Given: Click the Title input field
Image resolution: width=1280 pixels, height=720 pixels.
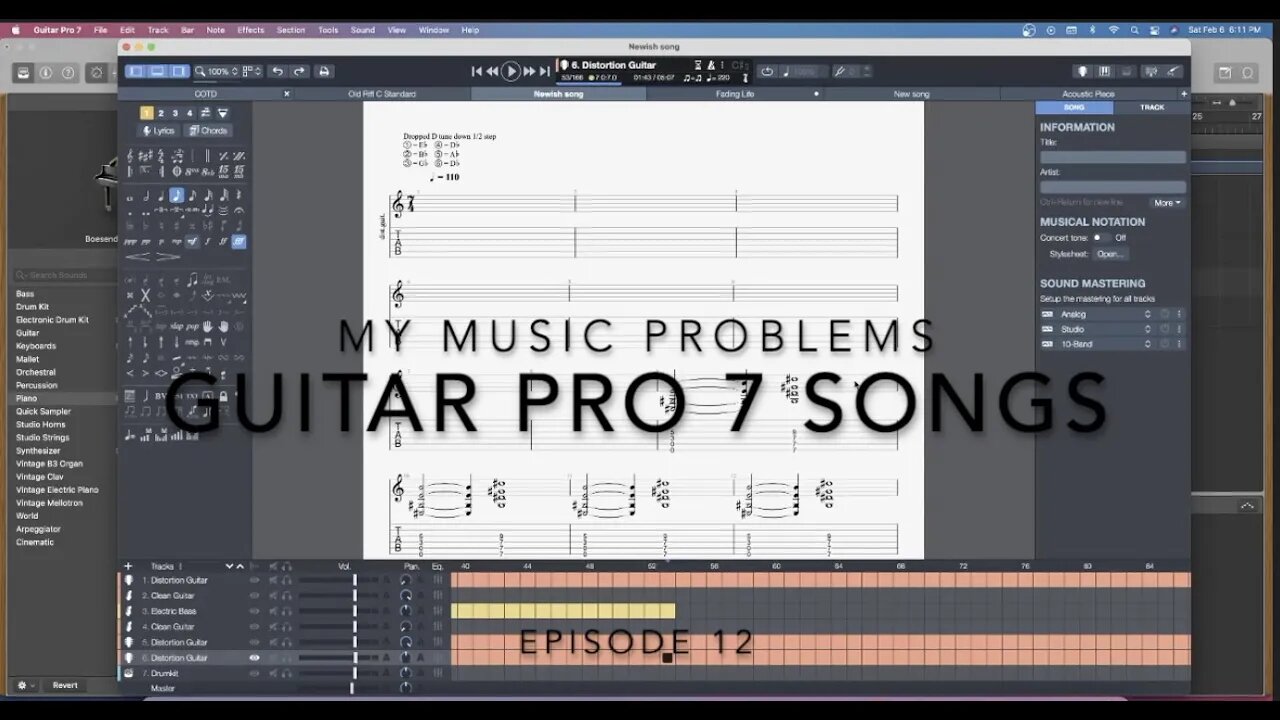Looking at the screenshot, I should 1113,157.
